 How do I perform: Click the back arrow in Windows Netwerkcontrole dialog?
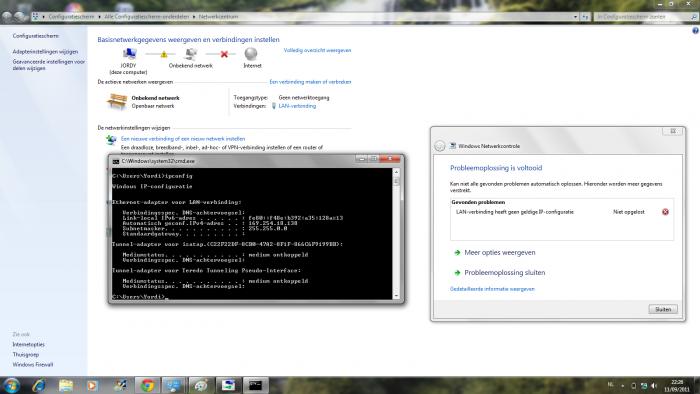[440, 146]
